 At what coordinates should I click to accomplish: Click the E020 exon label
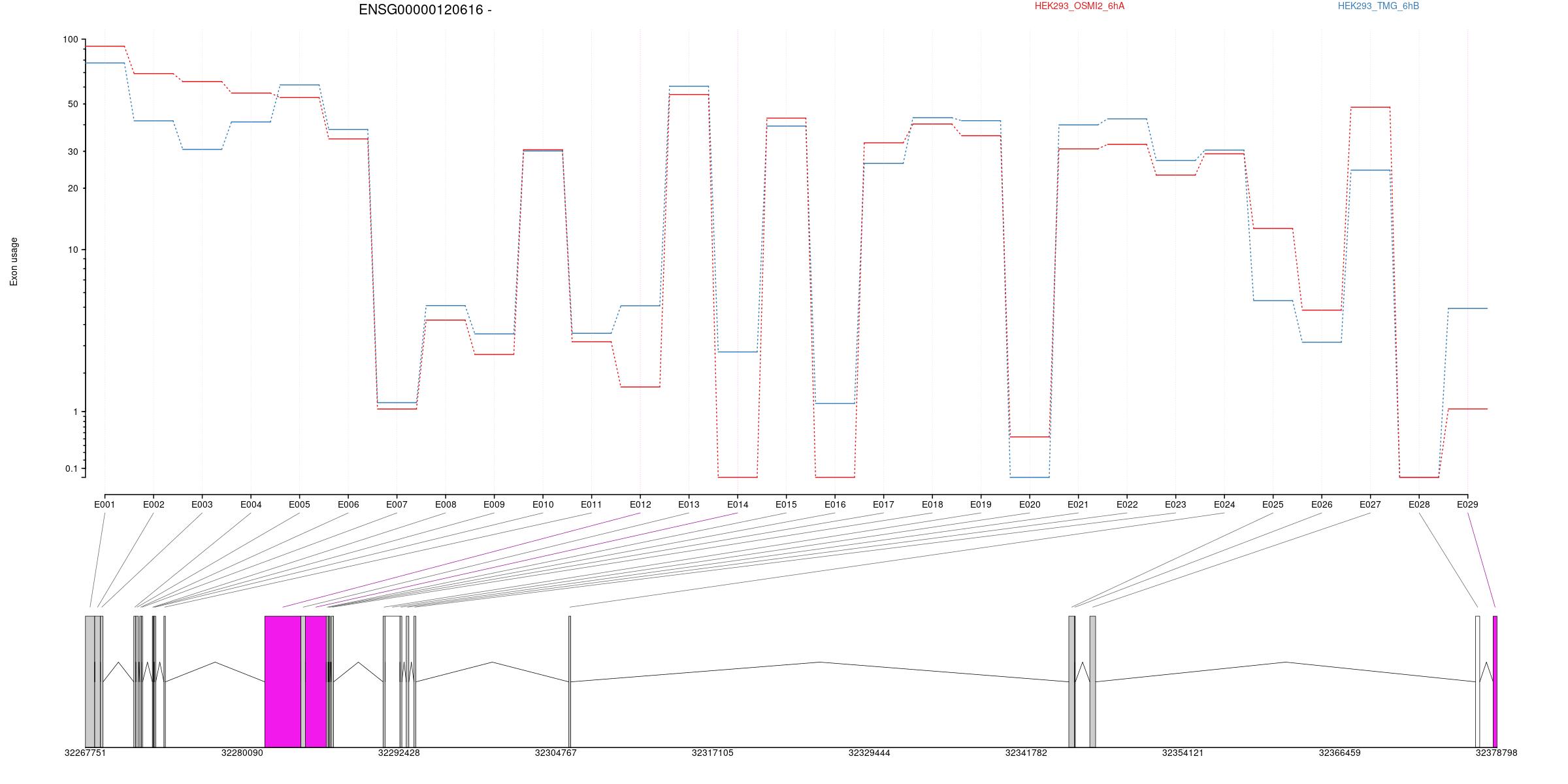(x=1030, y=504)
